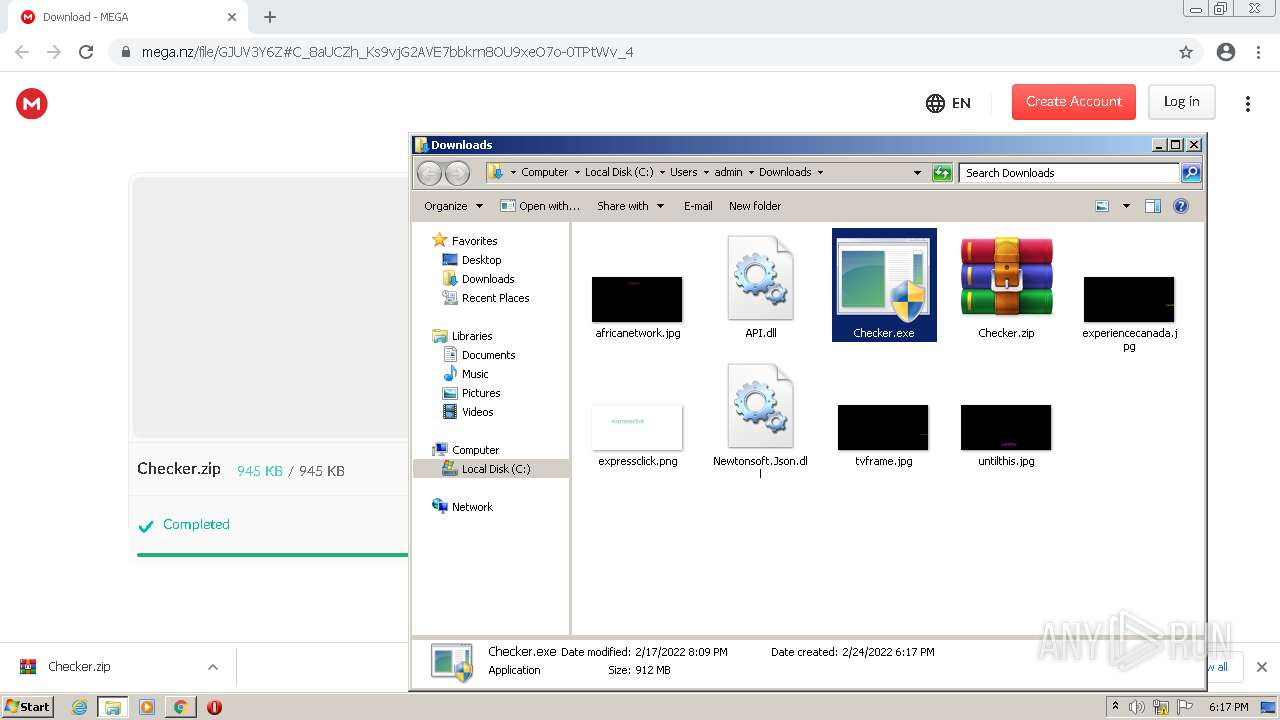The width and height of the screenshot is (1280, 720).
Task: Open Internet Explorer from the taskbar
Action: [79, 707]
